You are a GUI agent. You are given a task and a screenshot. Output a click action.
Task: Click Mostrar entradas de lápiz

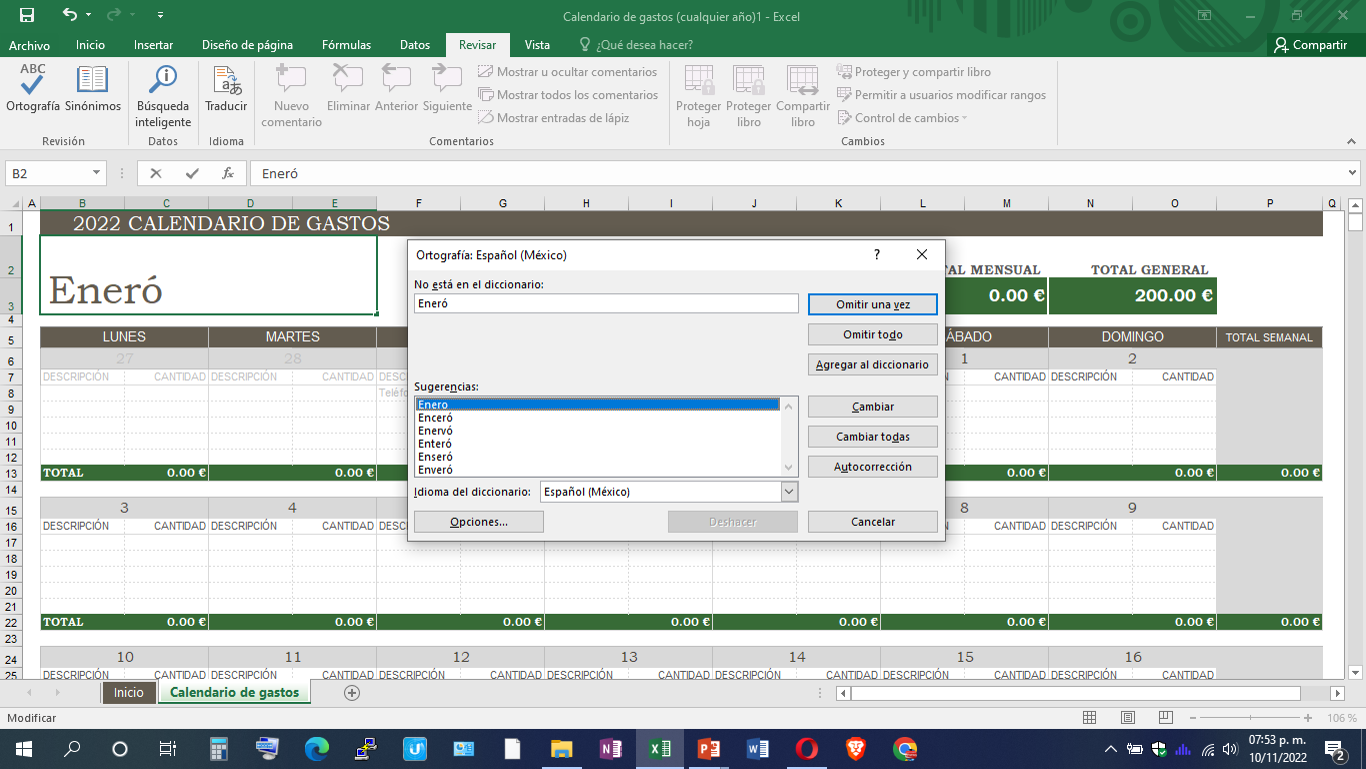(x=553, y=118)
